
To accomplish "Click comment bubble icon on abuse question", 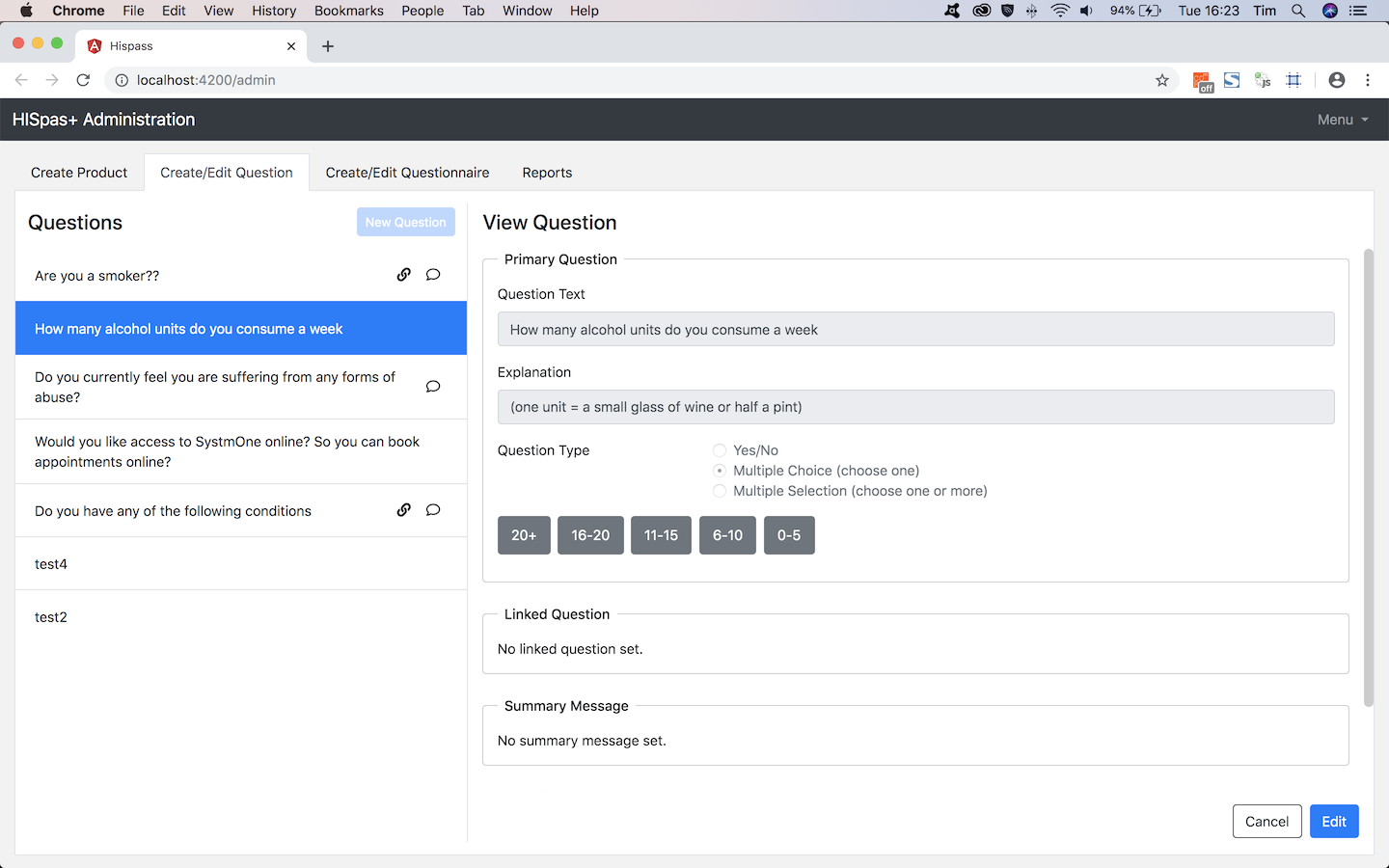I will (433, 387).
